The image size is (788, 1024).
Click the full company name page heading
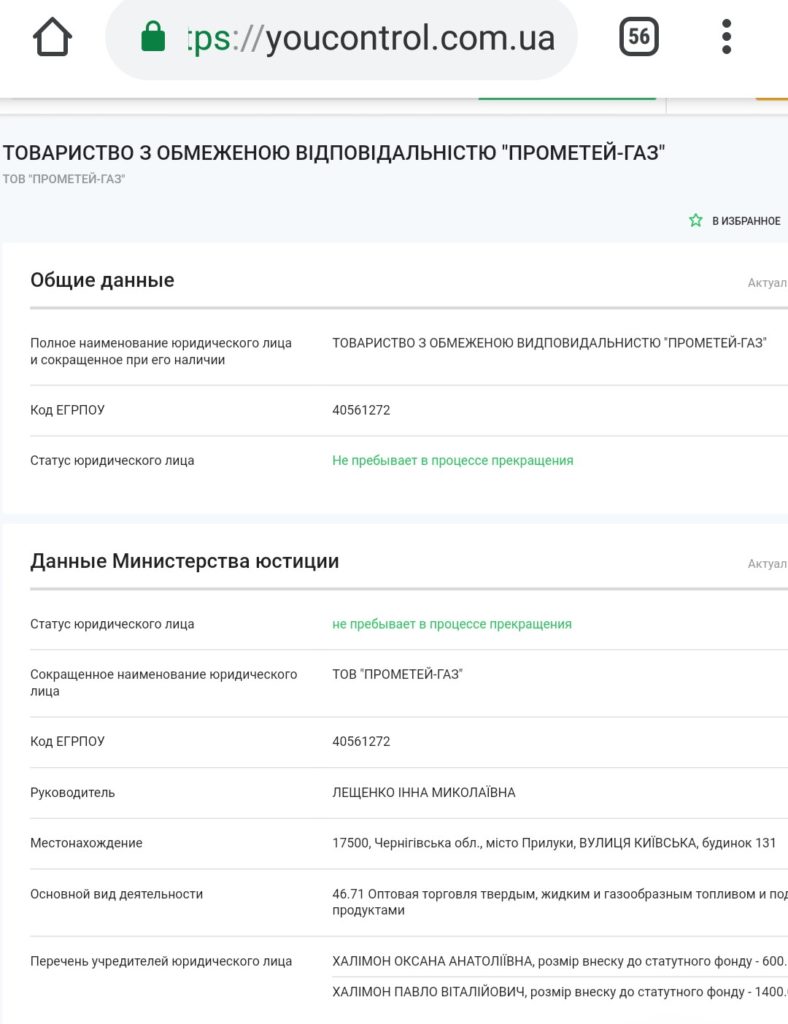[x=334, y=153]
